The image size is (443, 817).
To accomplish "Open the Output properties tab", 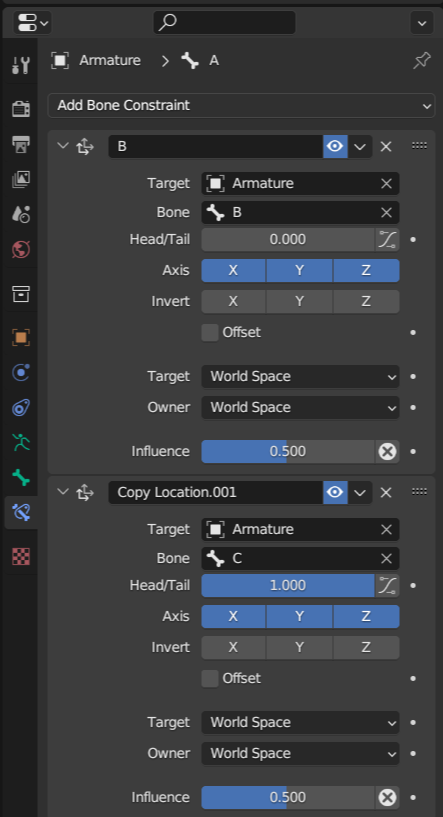I will pyautogui.click(x=21, y=144).
